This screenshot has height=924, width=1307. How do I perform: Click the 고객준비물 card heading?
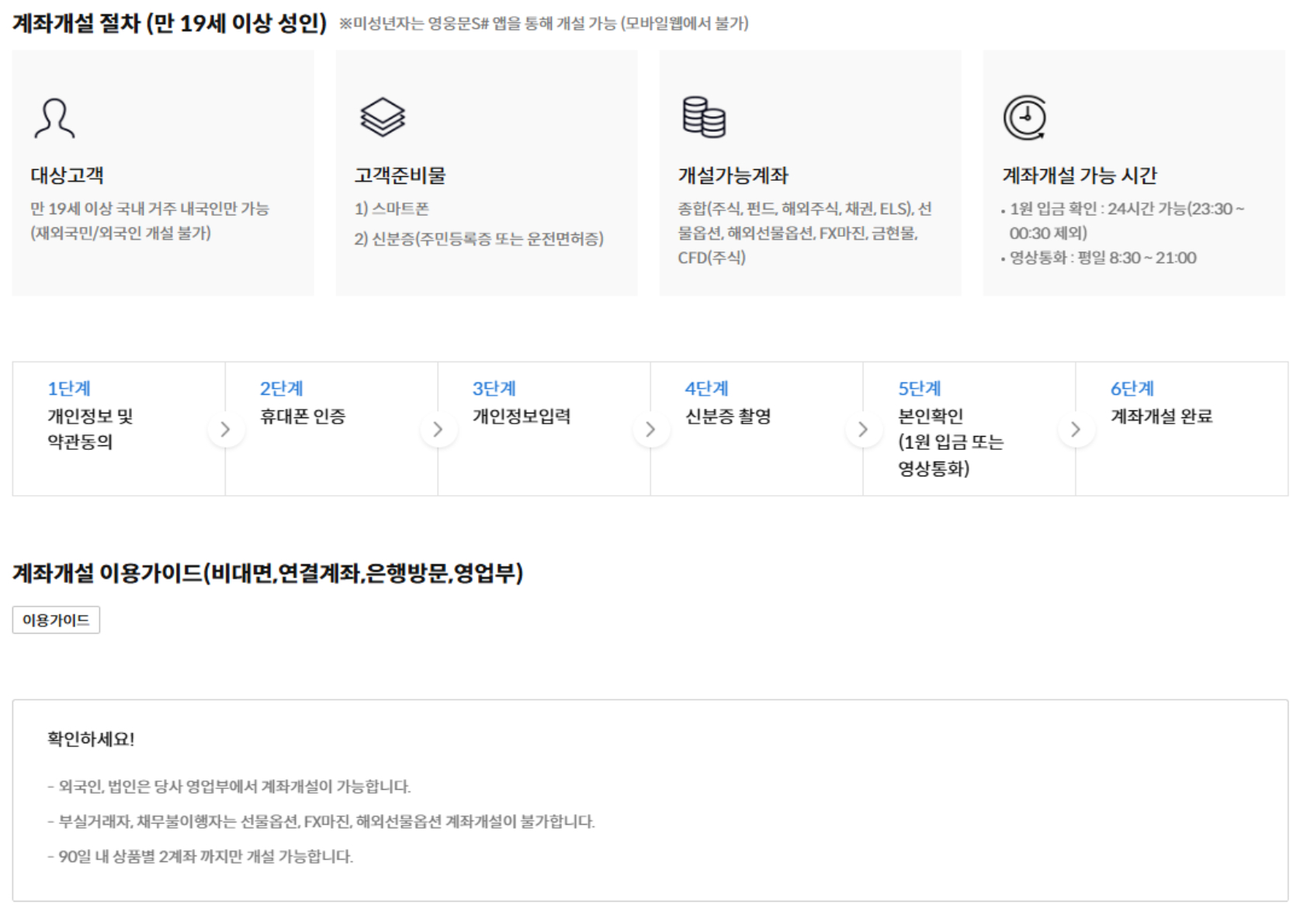[400, 175]
